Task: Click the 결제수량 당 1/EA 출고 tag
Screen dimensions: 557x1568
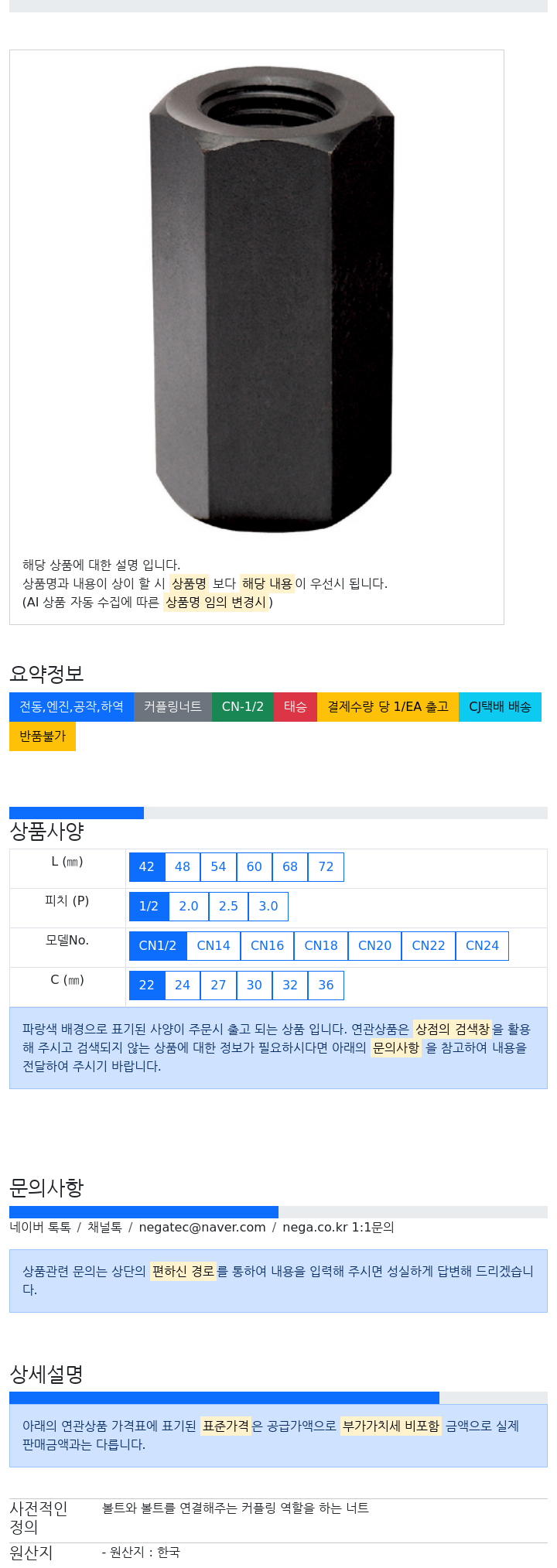Action: tap(388, 707)
